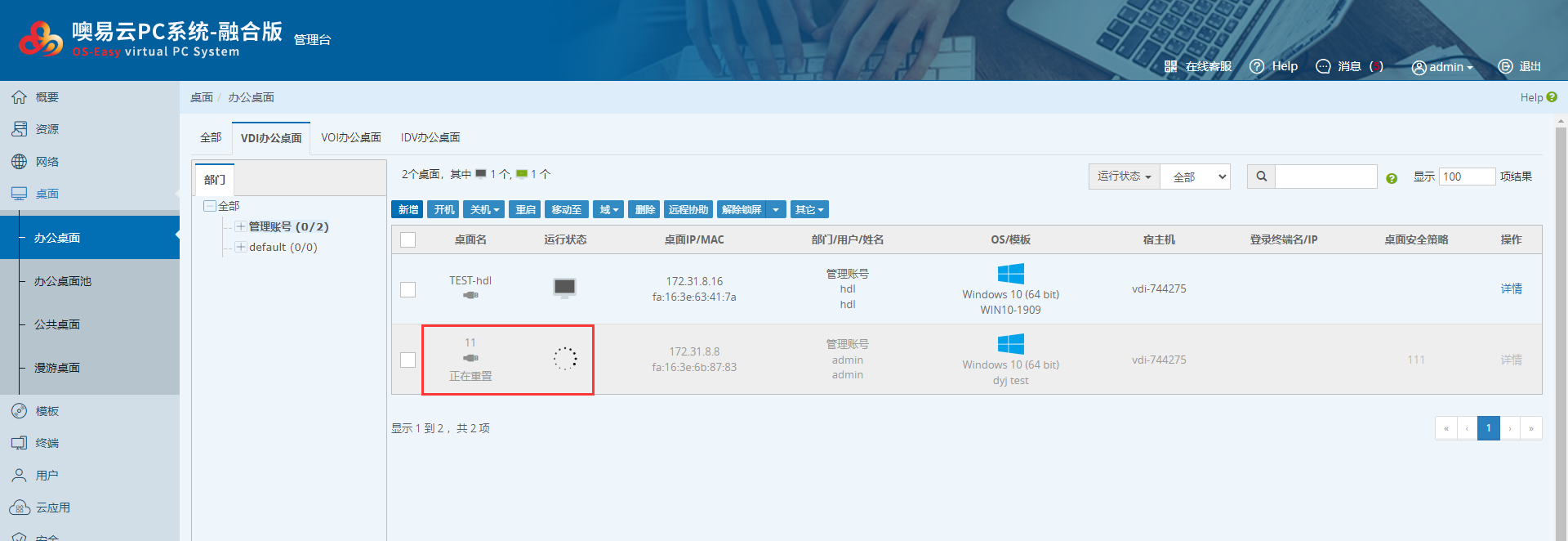Toggle the select-all checkbox in table header
This screenshot has height=541, width=1568.
(408, 239)
